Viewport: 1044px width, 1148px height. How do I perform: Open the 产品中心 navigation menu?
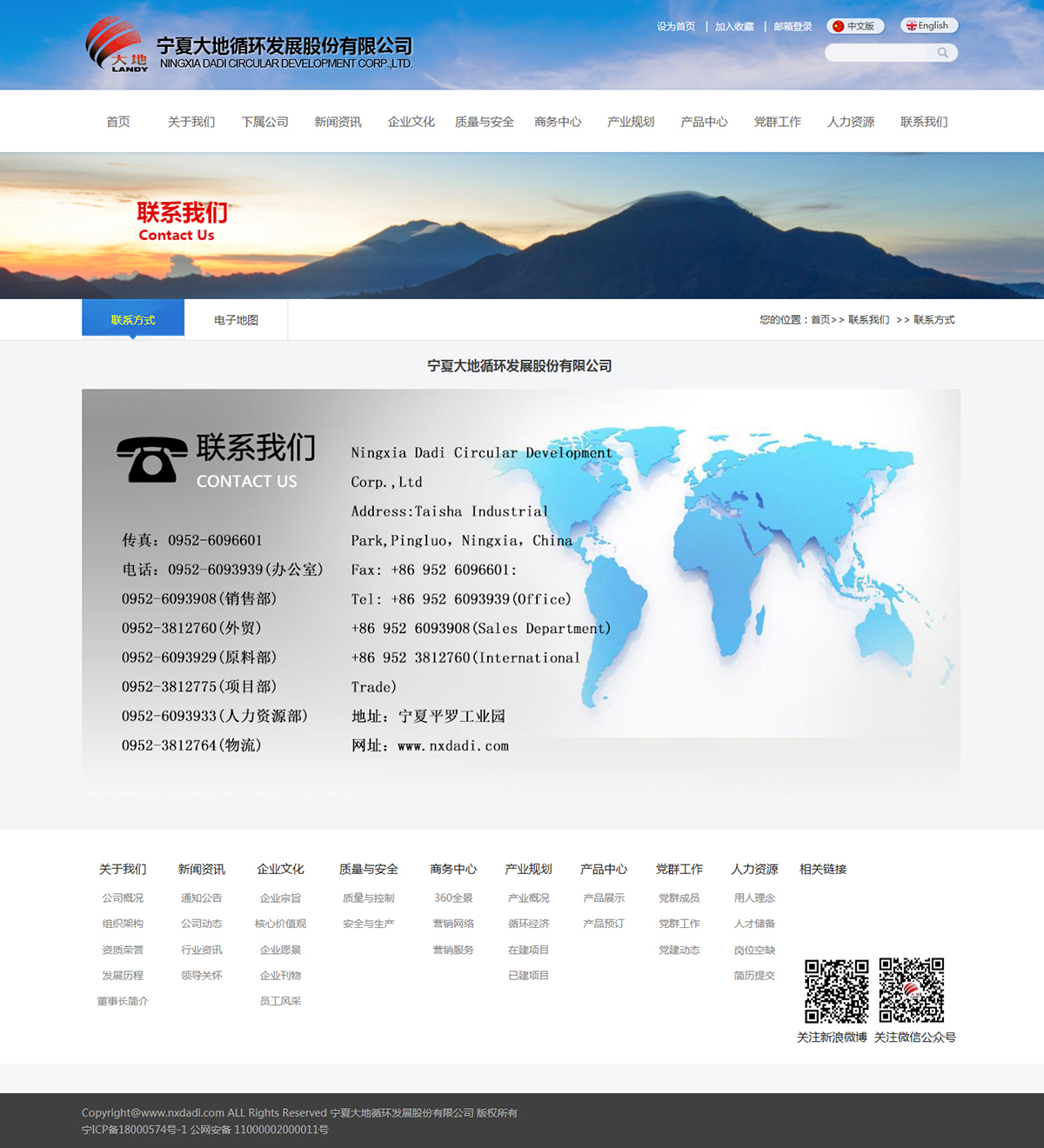[x=704, y=122]
